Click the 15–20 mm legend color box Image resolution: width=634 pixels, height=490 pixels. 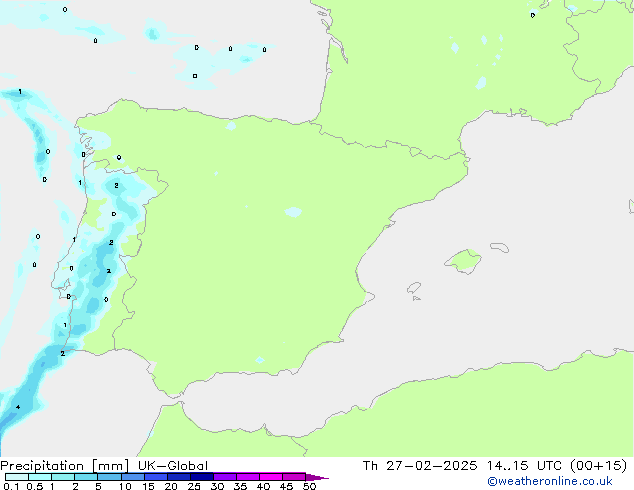tap(155, 477)
